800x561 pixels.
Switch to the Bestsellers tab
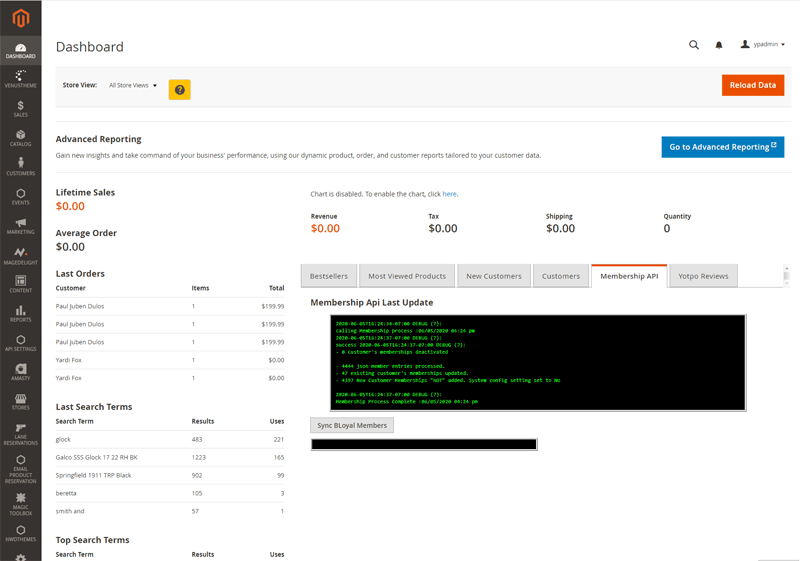coord(329,276)
